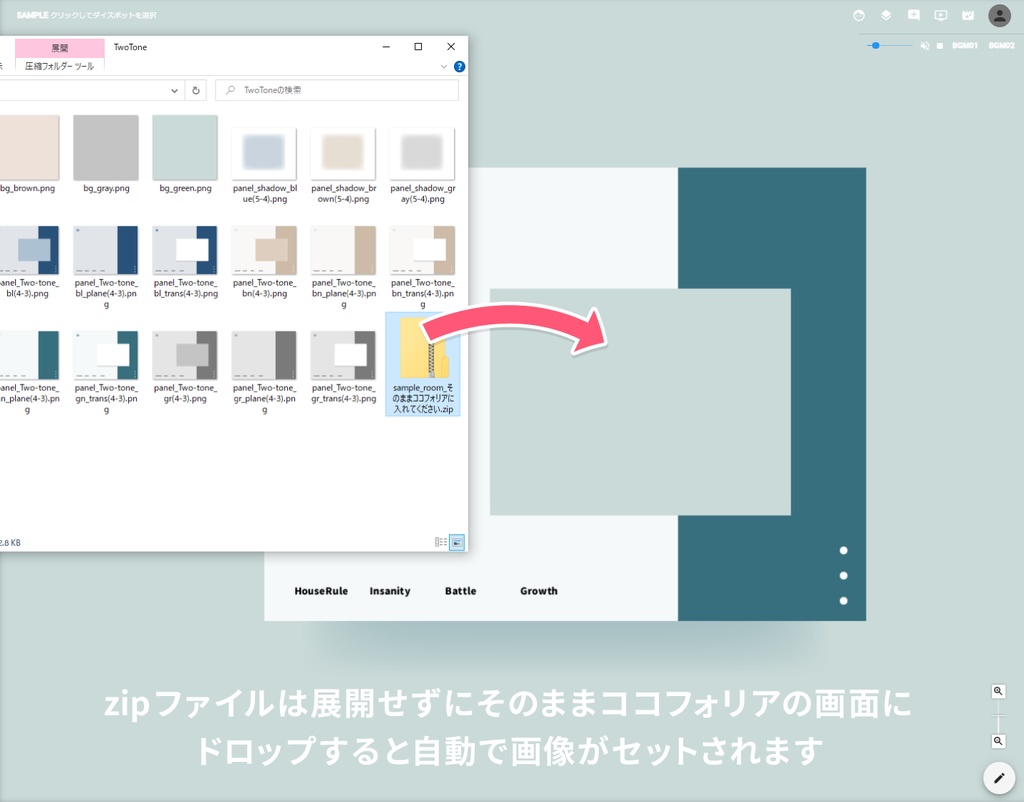Screen dimensions: 1024x802
Task: Expand the Explorer address bar dropdown
Action: [x=173, y=89]
